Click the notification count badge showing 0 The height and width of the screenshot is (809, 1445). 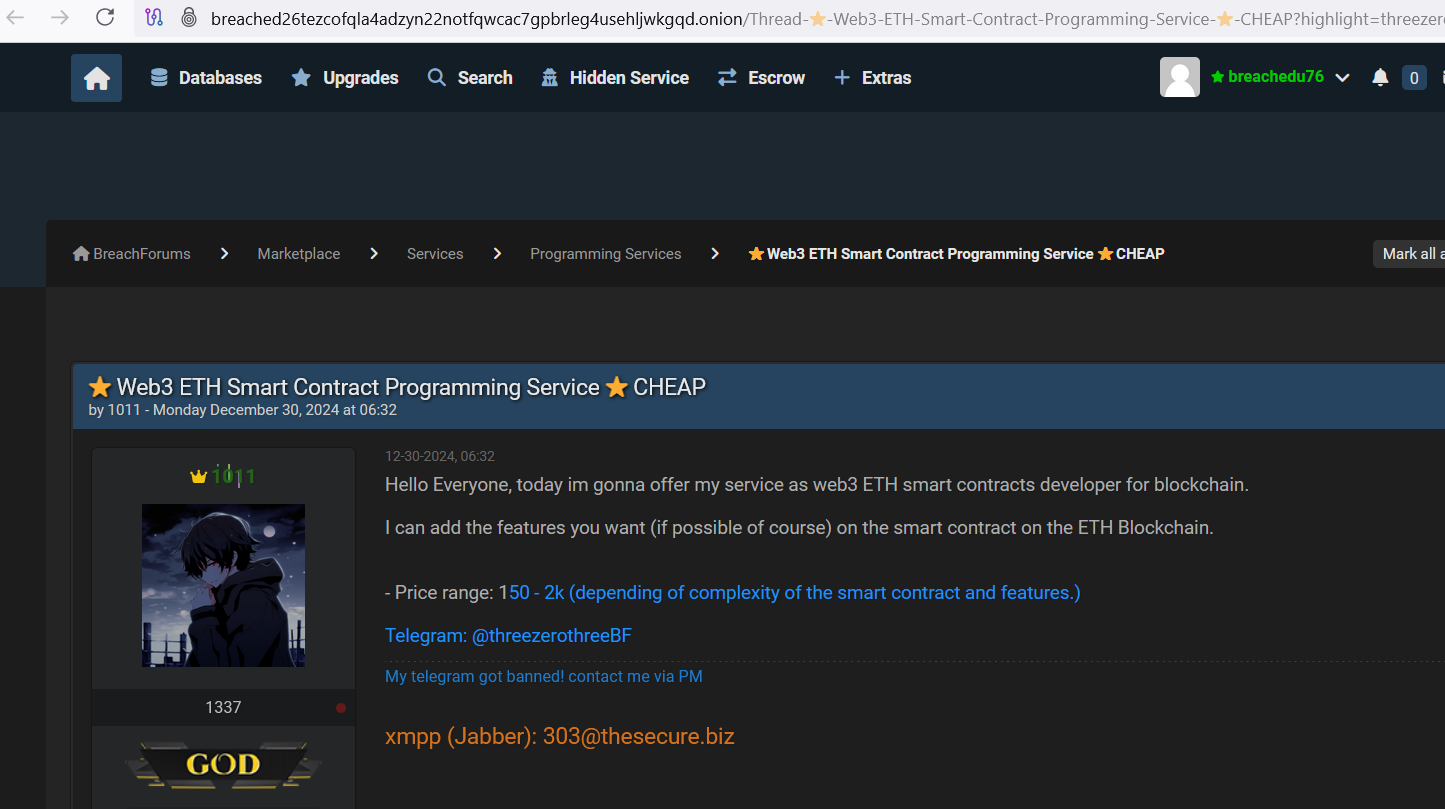(1414, 78)
